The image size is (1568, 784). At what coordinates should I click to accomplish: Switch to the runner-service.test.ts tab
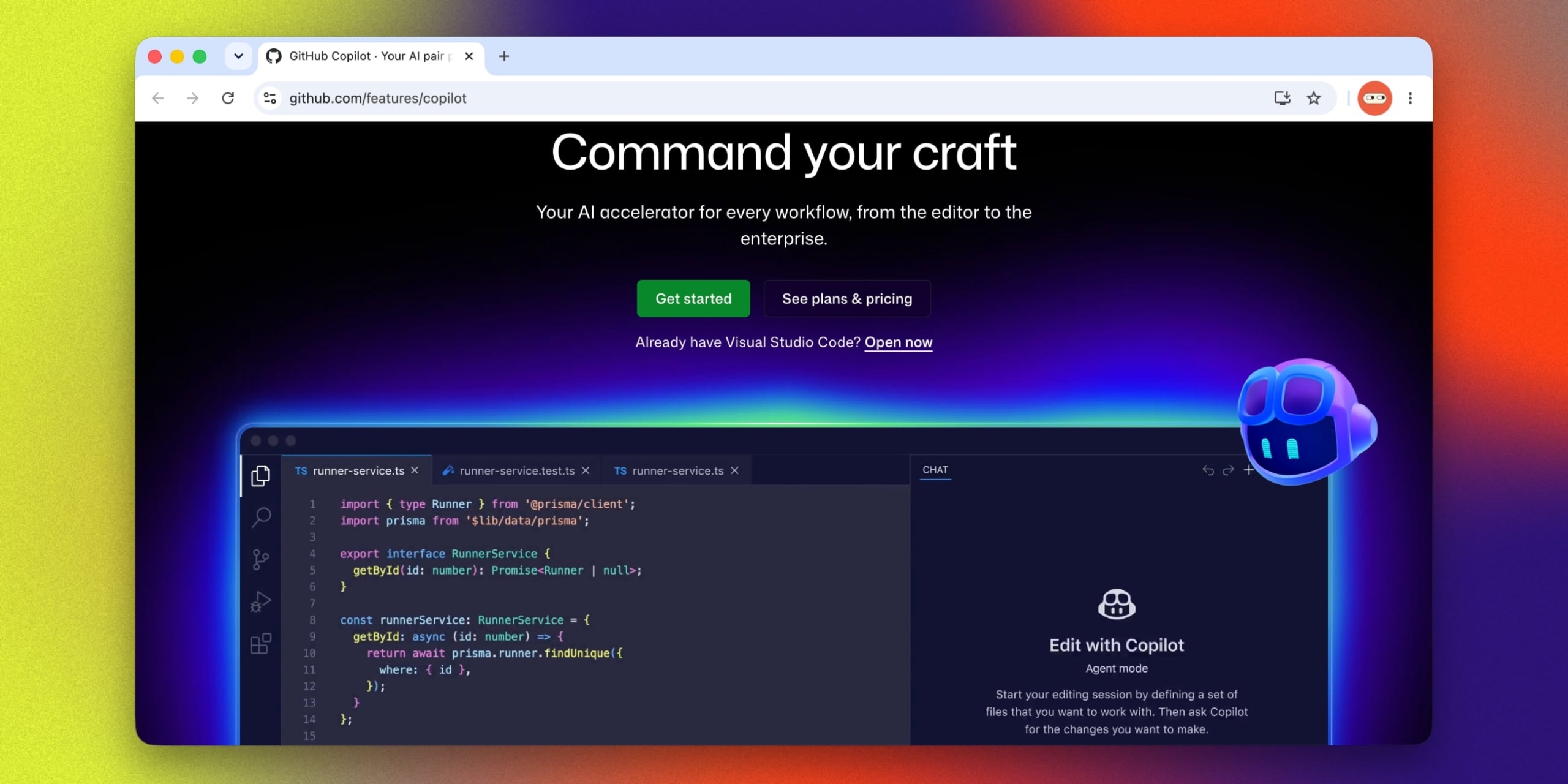pos(516,470)
